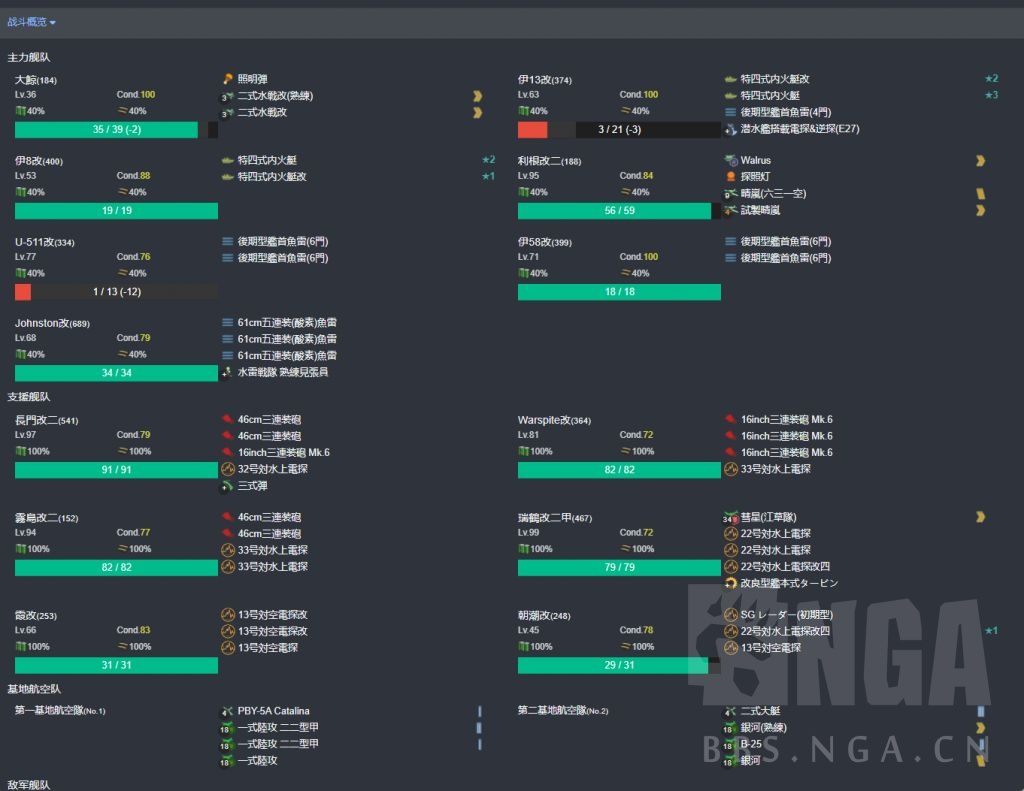Click the SG レーダー(初期型) icon on 朝潮改
The width and height of the screenshot is (1024, 791).
733,613
